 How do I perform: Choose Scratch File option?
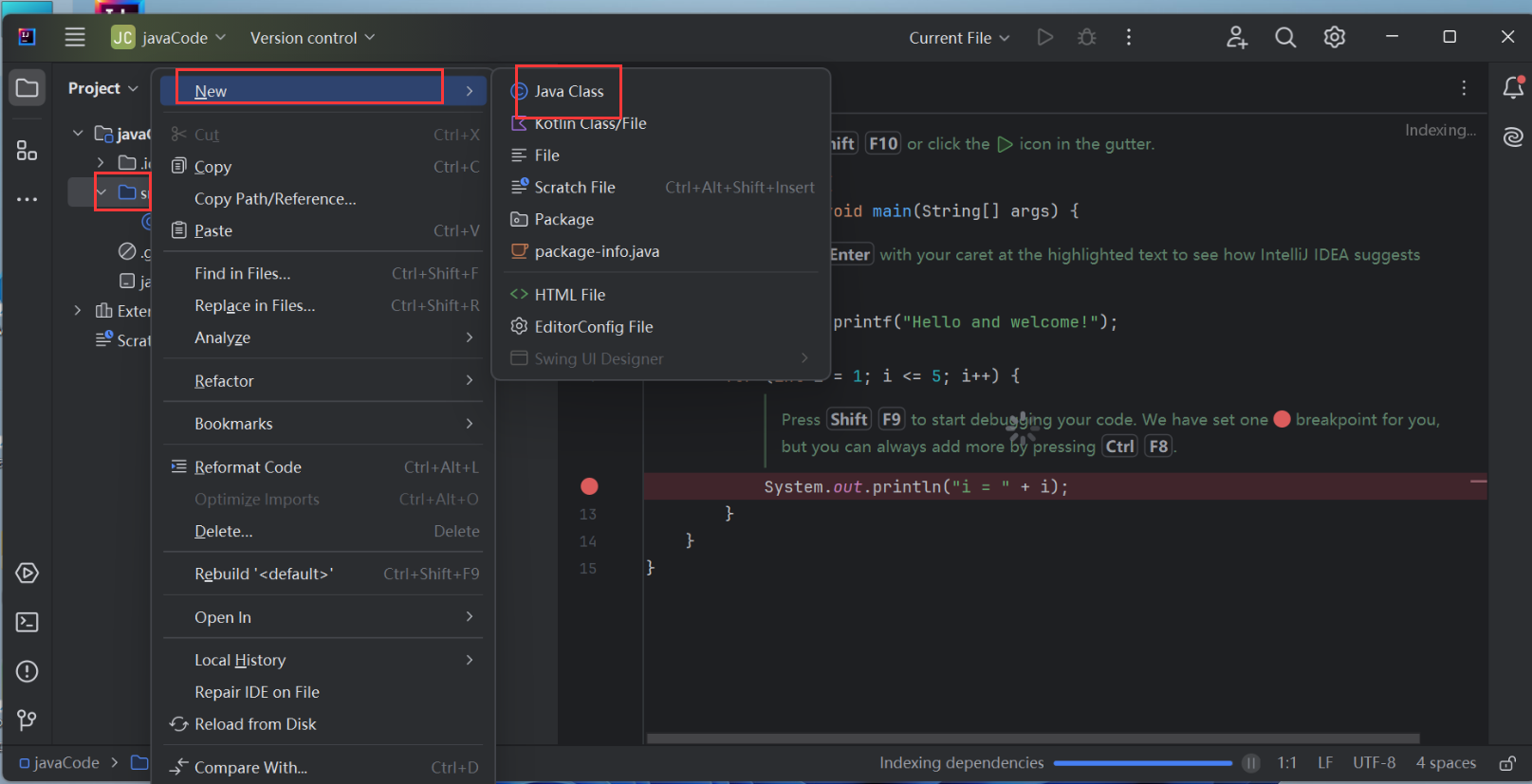coord(661,188)
